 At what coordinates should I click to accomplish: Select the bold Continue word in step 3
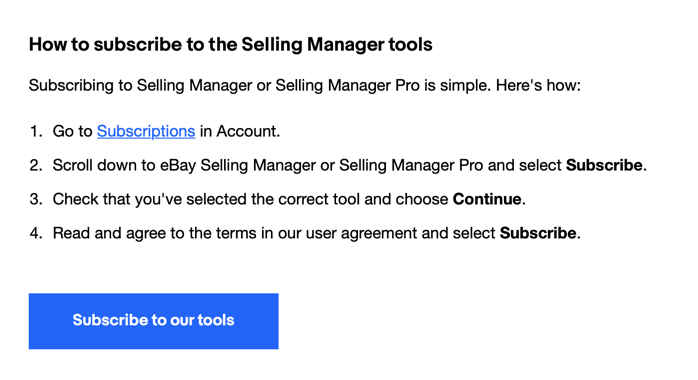(487, 199)
